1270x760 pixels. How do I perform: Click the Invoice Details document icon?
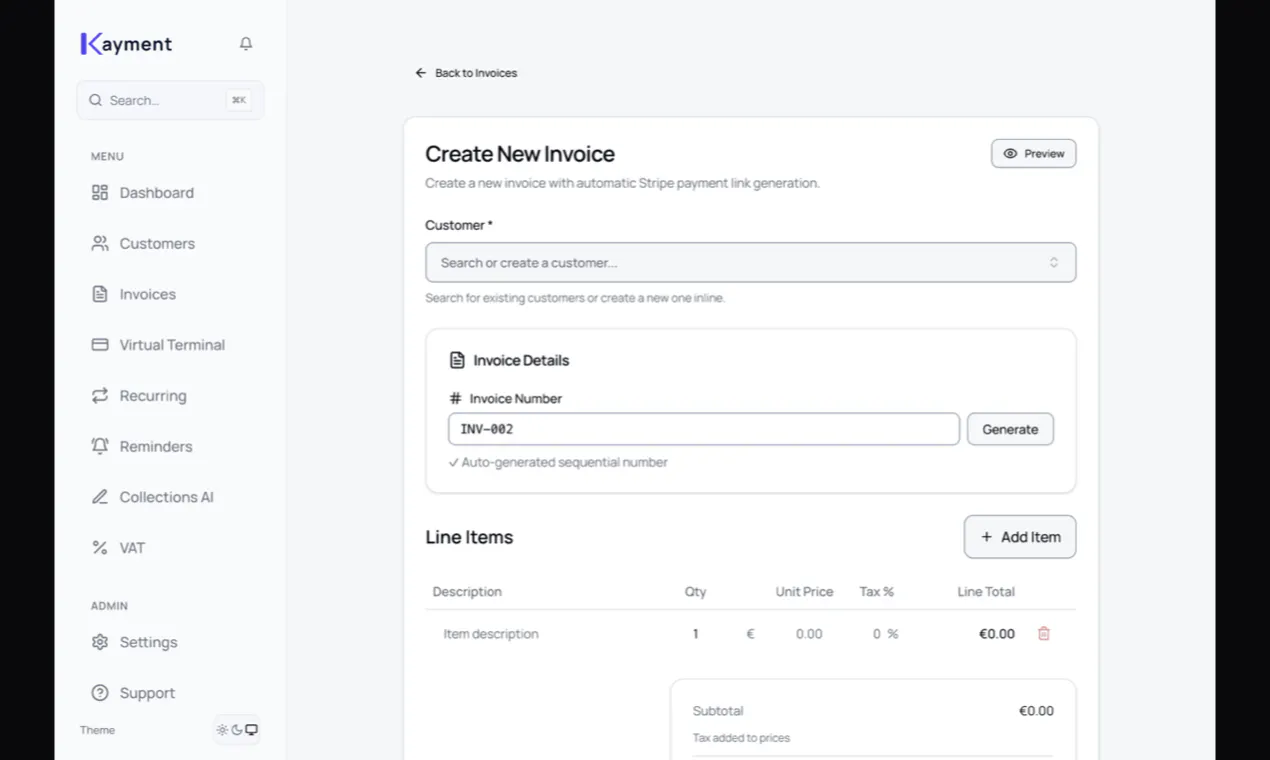coord(457,360)
